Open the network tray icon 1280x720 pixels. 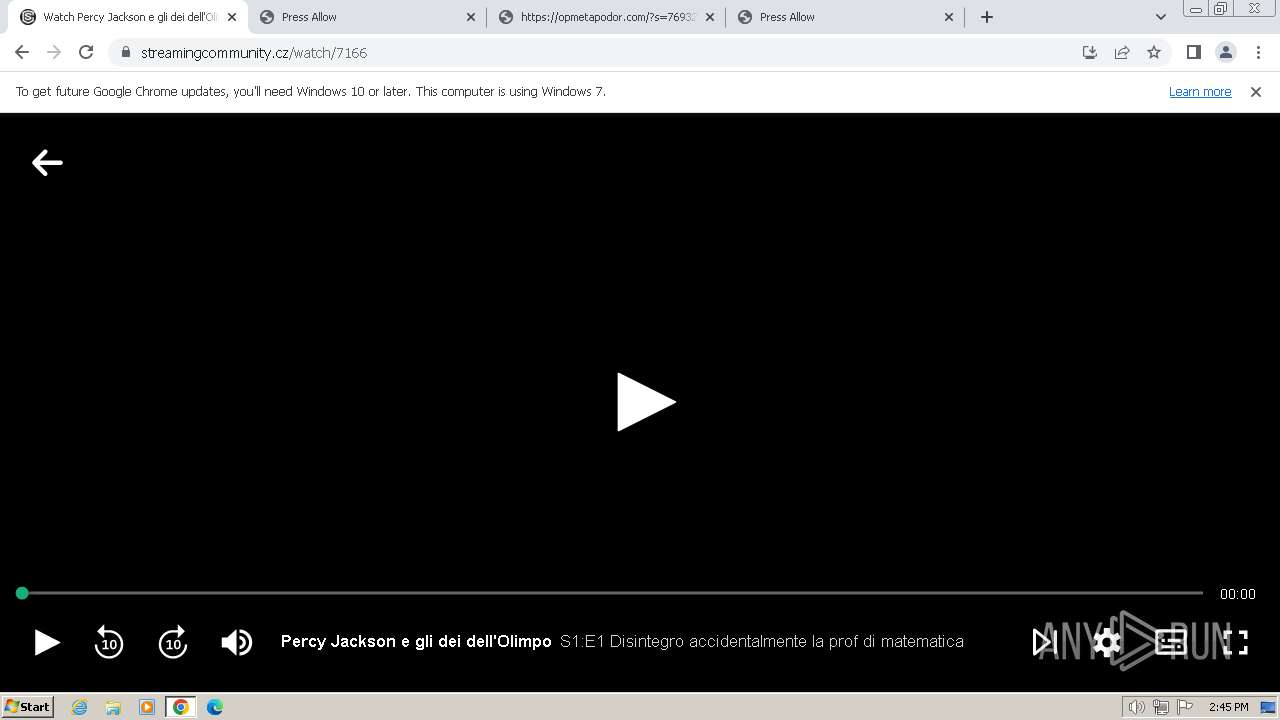coord(1161,707)
